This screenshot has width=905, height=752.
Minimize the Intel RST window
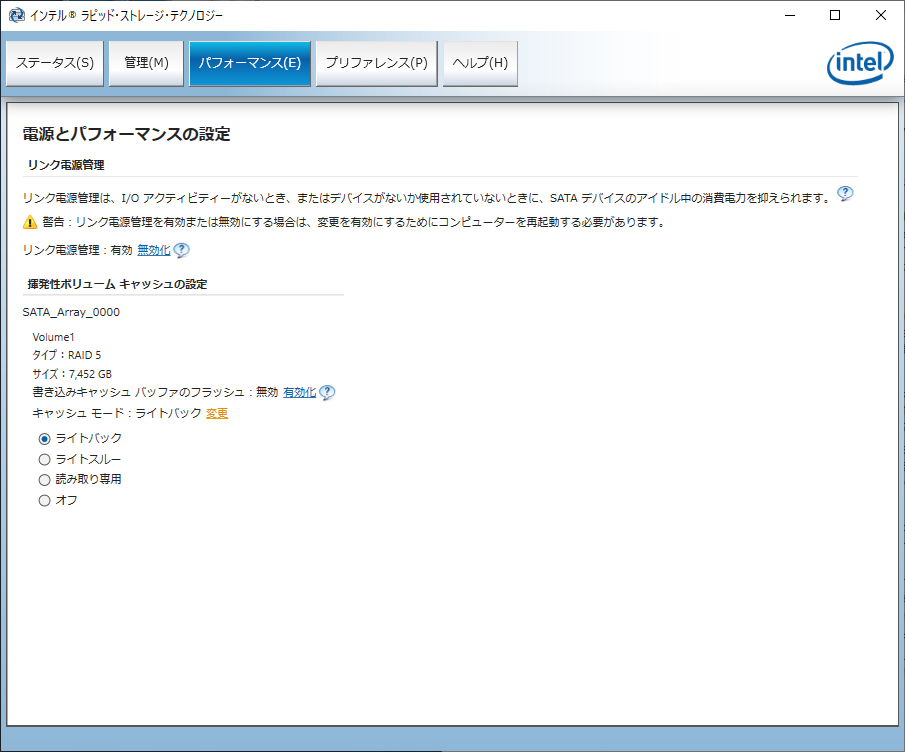(x=790, y=15)
